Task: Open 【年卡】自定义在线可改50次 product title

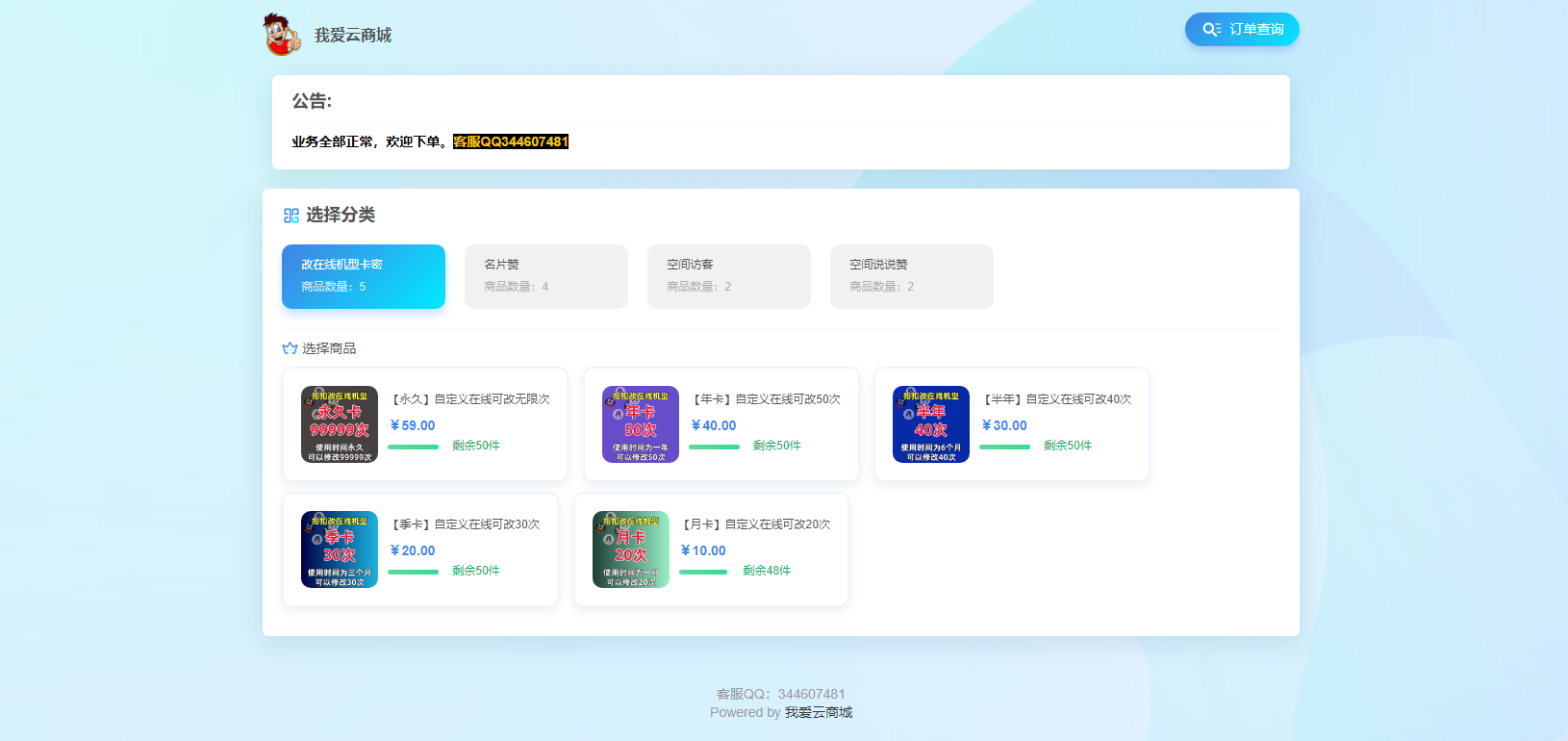Action: [x=766, y=399]
